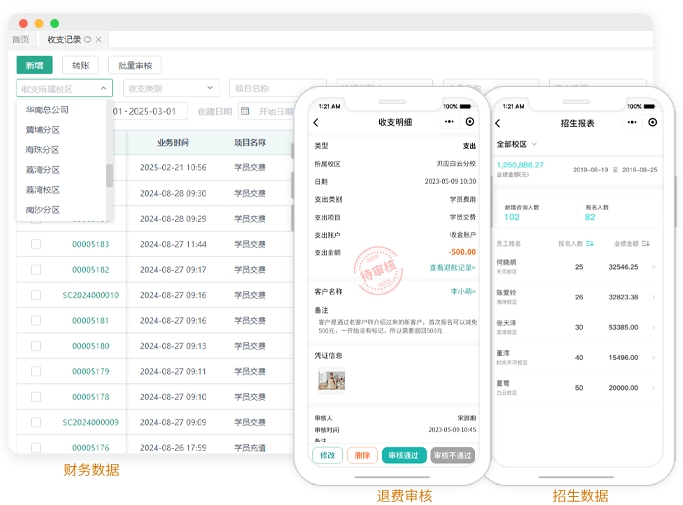Tick checkbox for record 00005181

coord(36,321)
